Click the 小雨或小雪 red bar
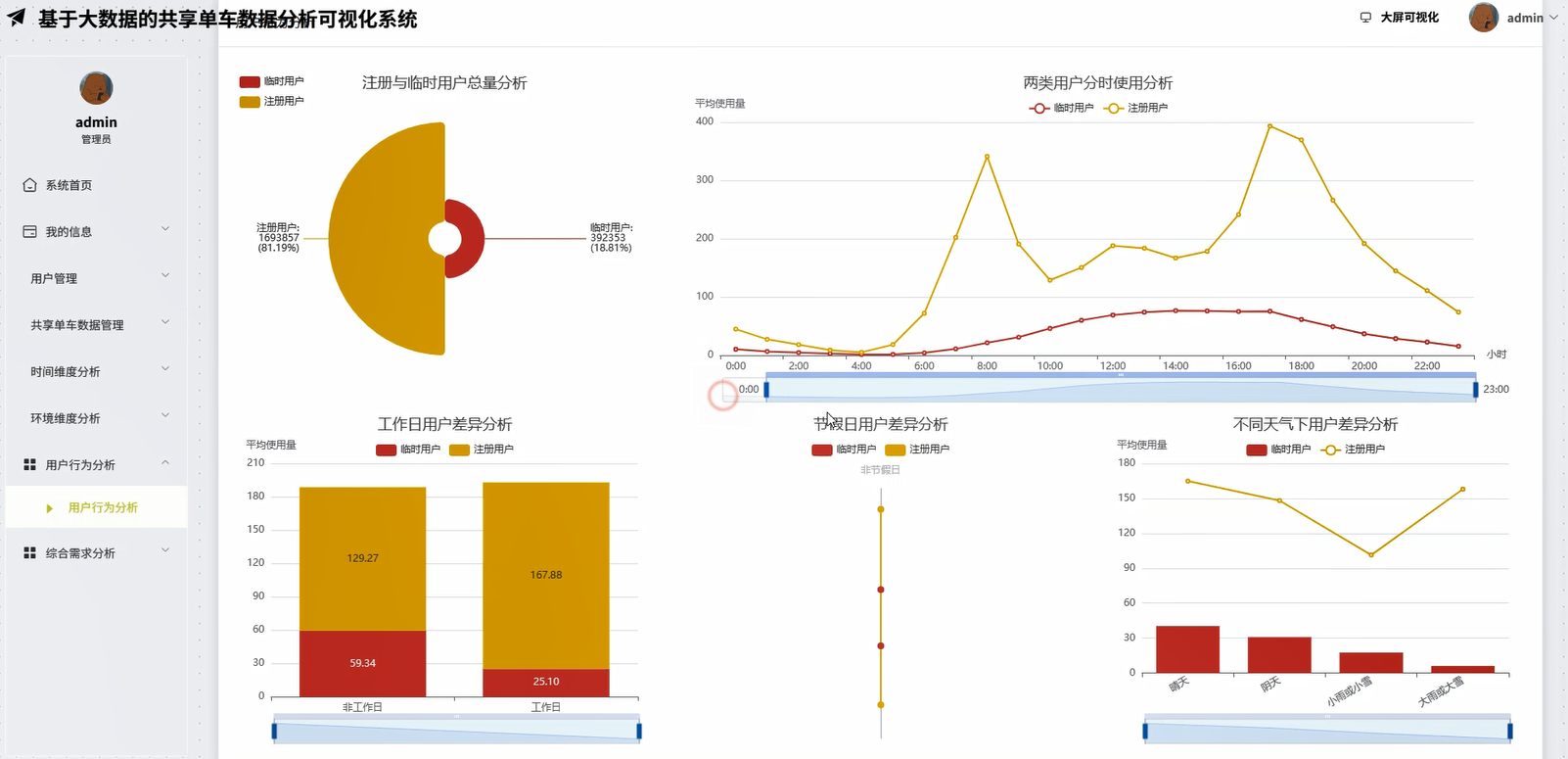This screenshot has width=1568, height=759. point(1370,663)
